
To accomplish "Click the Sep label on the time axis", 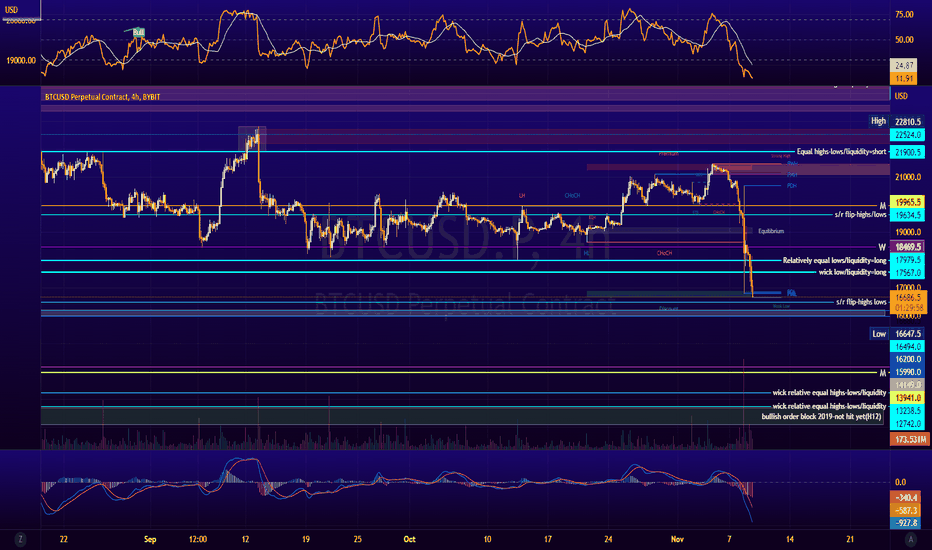I will coord(150,539).
